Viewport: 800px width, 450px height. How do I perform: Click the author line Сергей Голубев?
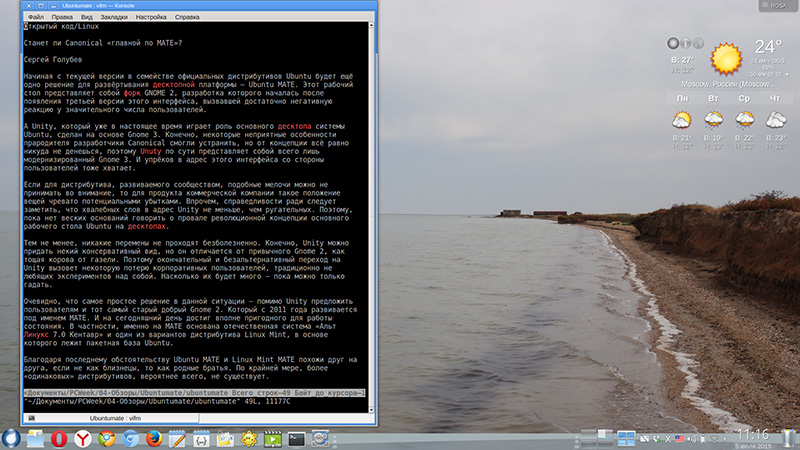pyautogui.click(x=53, y=60)
